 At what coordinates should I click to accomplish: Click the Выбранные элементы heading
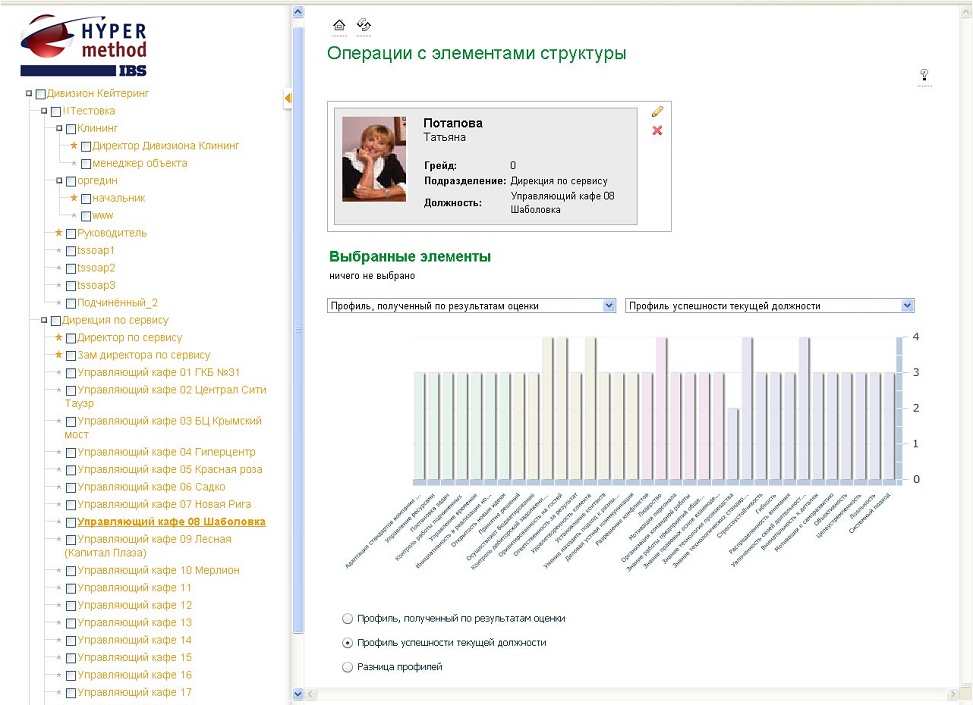tap(410, 256)
